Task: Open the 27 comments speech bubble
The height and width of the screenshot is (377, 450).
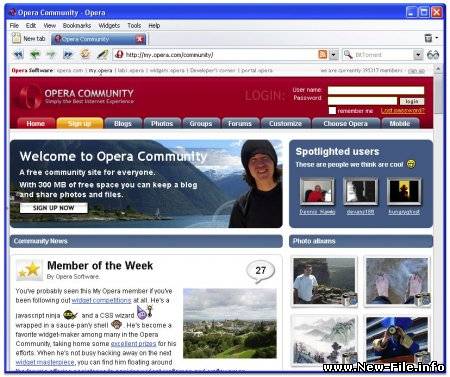Action: click(261, 271)
